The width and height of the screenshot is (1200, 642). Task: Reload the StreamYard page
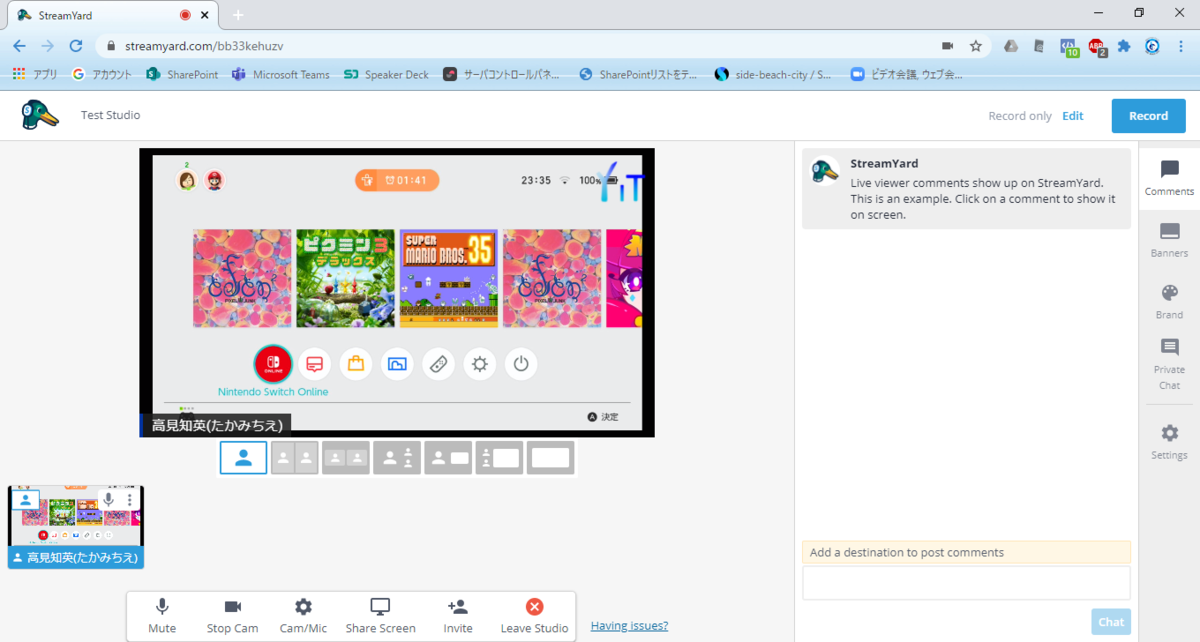point(76,46)
